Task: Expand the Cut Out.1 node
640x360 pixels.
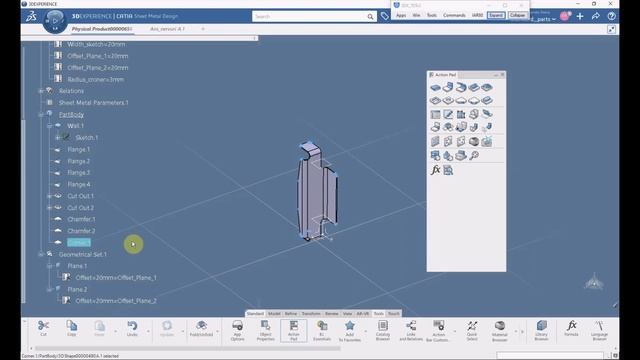Action: [49, 196]
